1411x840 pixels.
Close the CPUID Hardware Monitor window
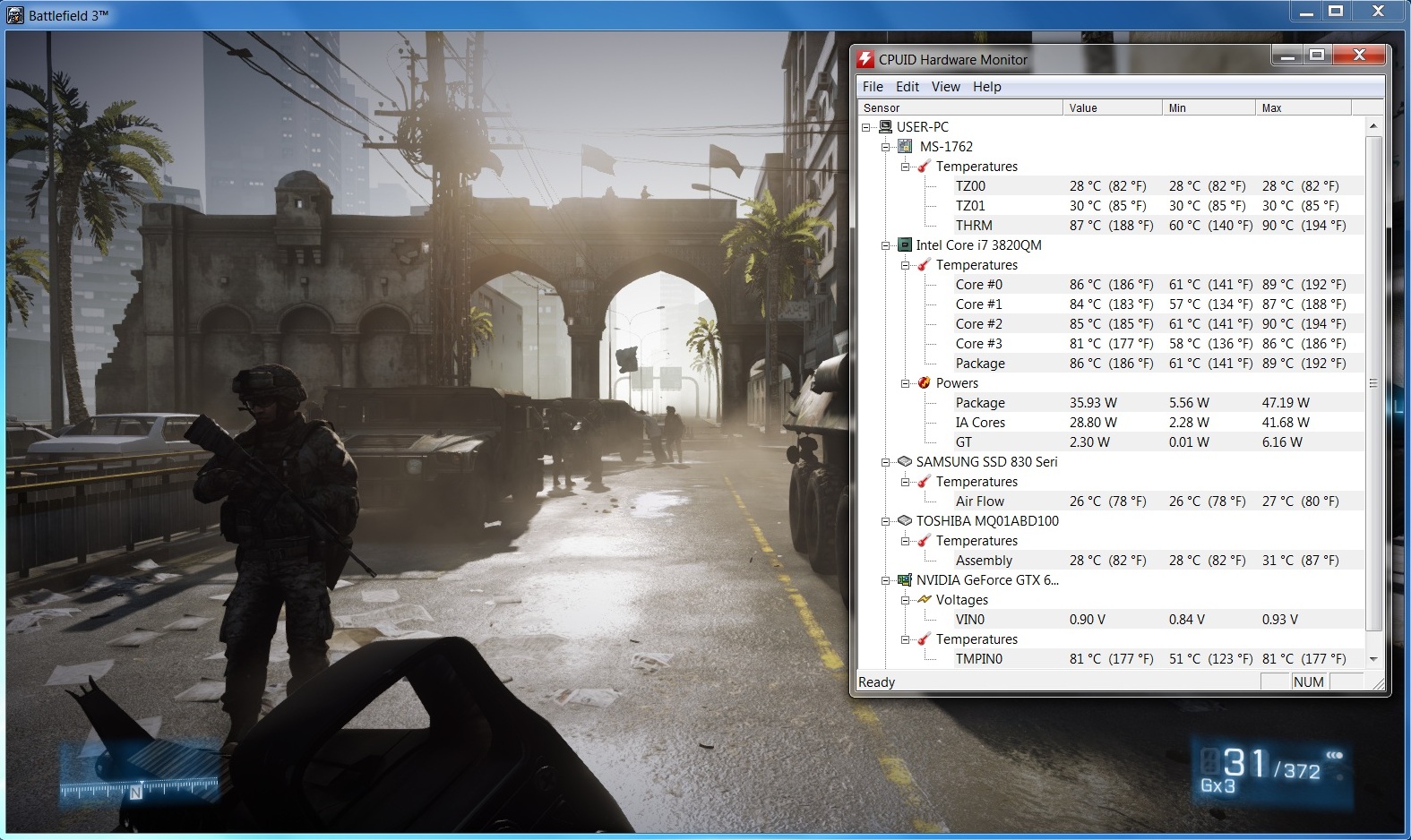coord(1359,56)
